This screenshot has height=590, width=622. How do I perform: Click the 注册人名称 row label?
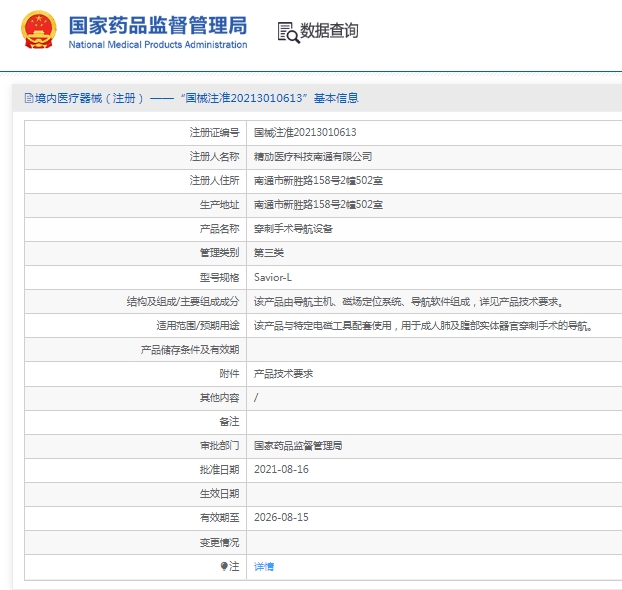tap(215, 157)
